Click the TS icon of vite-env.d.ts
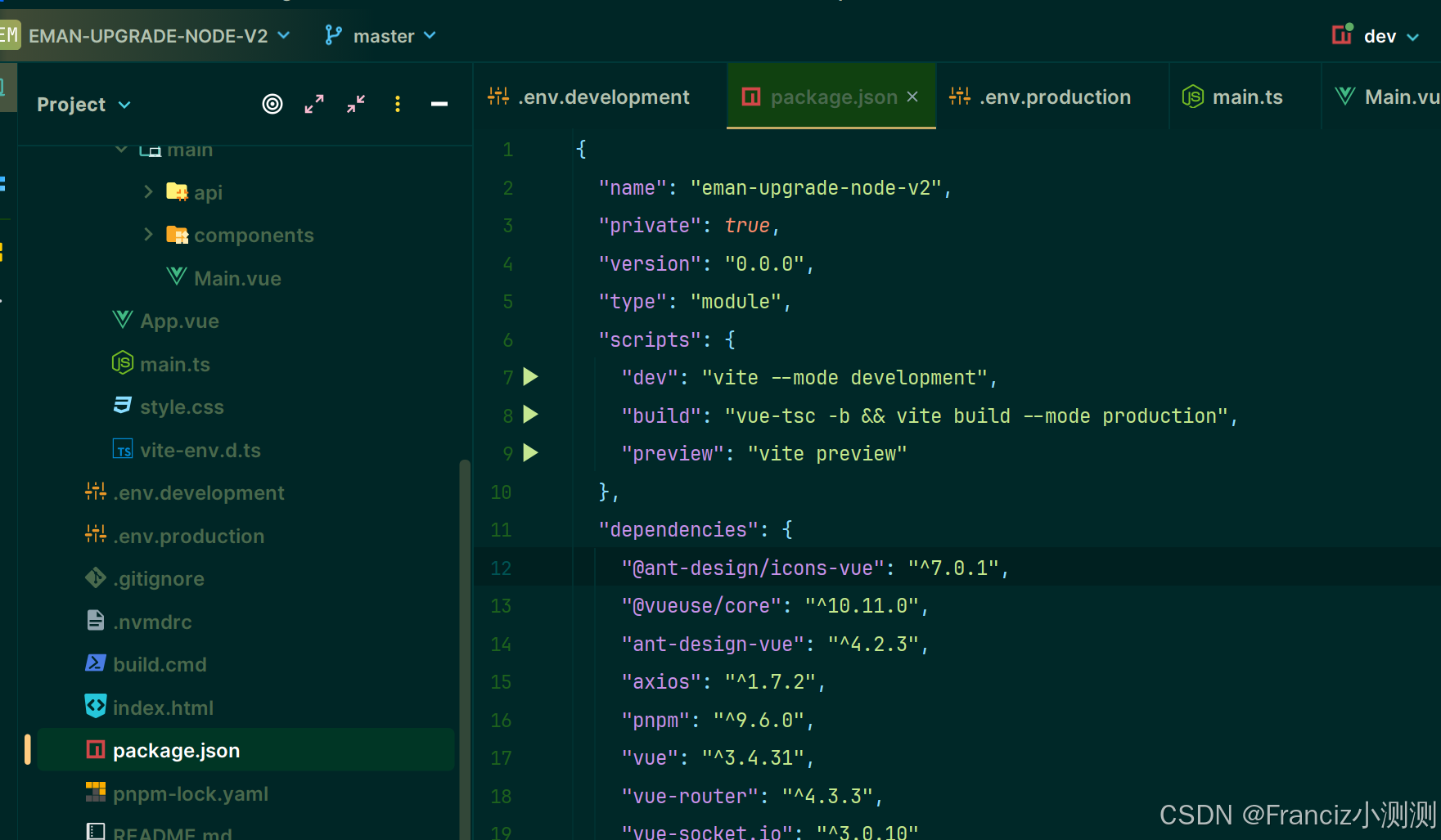Image resolution: width=1441 pixels, height=840 pixels. (123, 449)
